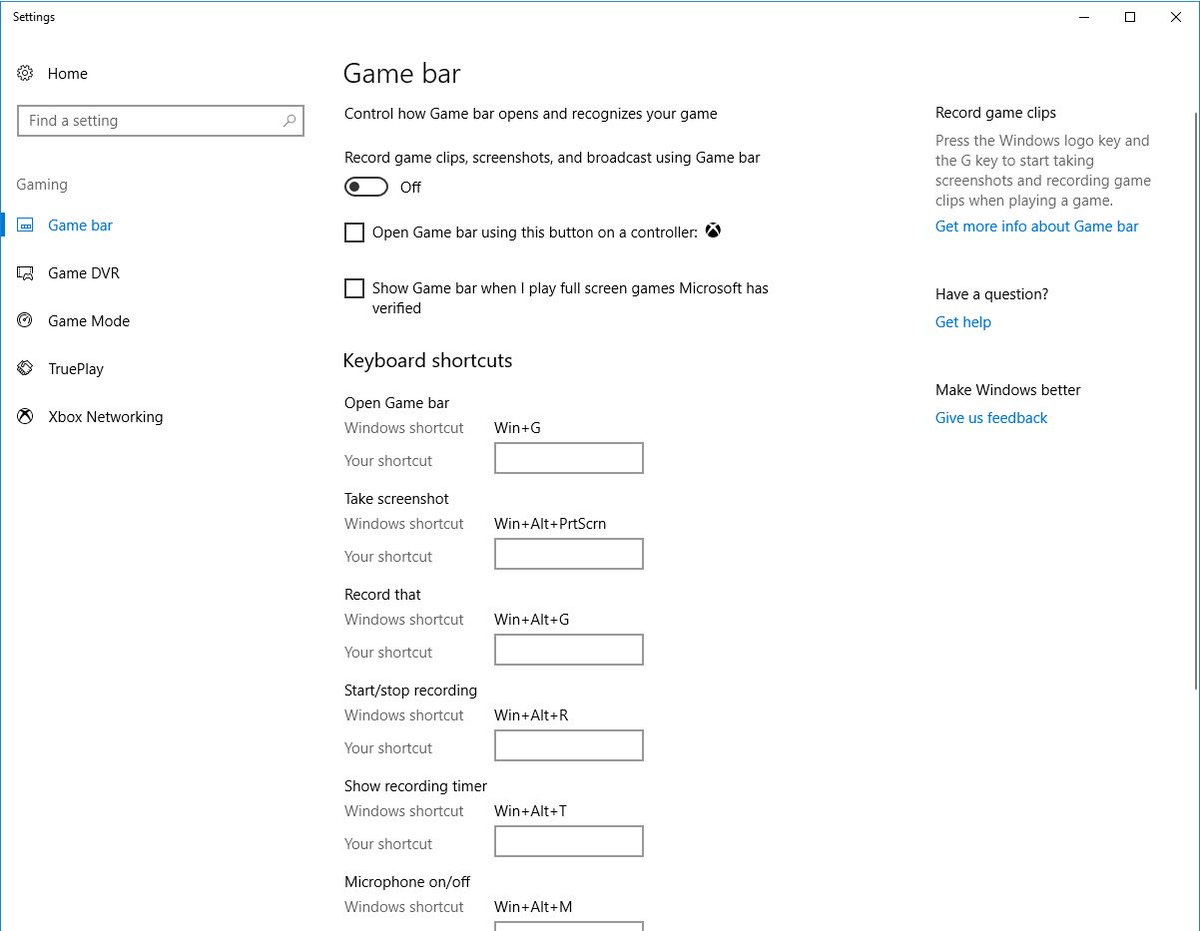Screen dimensions: 1200x931
Task: Click Your shortcut field for Show recording timer
Action: (x=569, y=842)
